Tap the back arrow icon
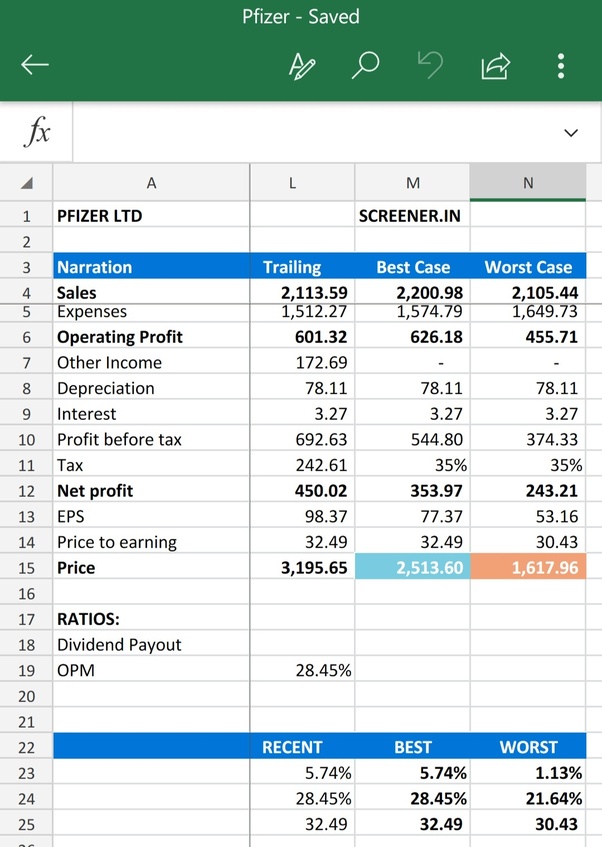Image resolution: width=602 pixels, height=847 pixels. 35,65
